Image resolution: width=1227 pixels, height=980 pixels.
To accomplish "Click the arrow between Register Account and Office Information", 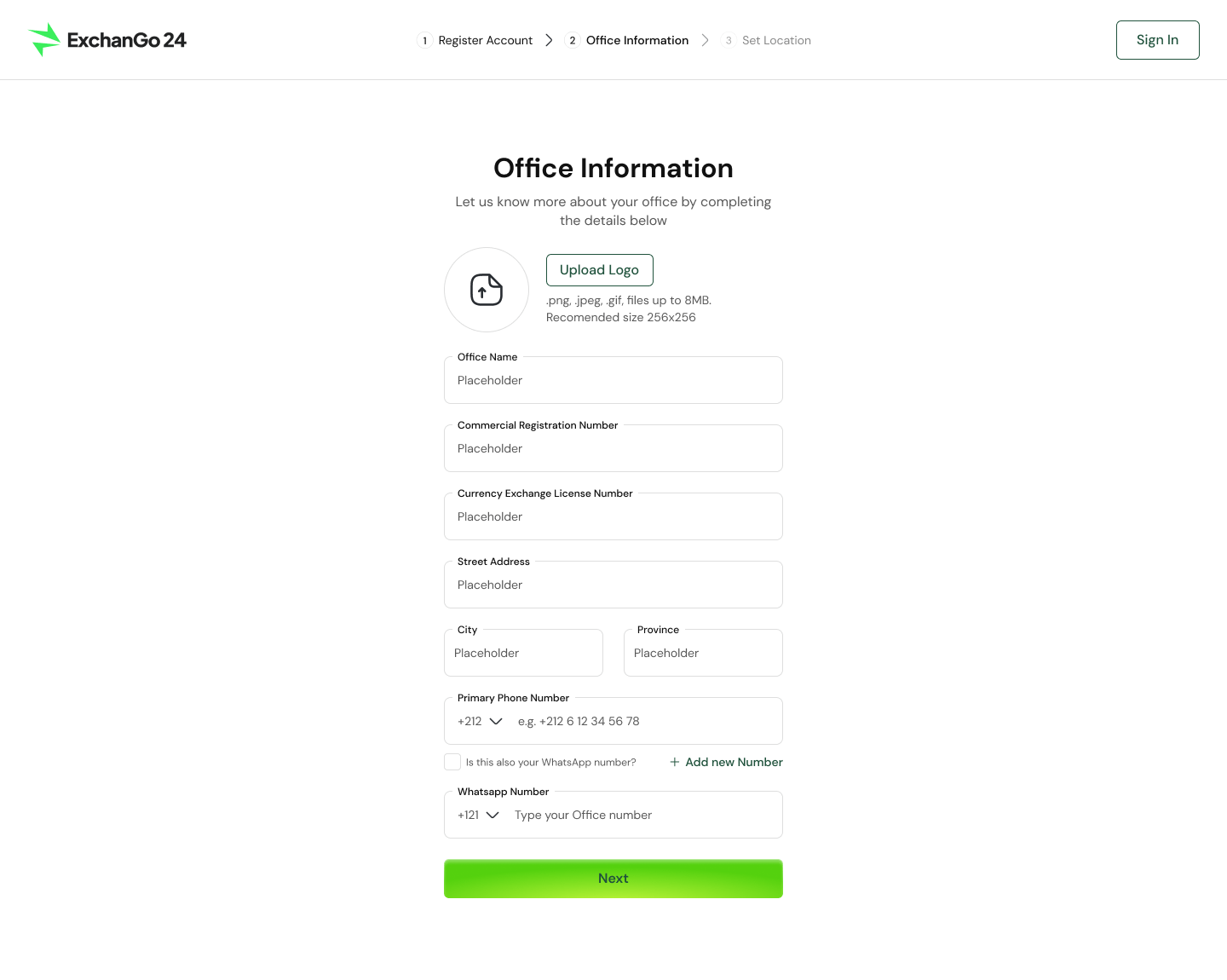I will pyautogui.click(x=549, y=40).
